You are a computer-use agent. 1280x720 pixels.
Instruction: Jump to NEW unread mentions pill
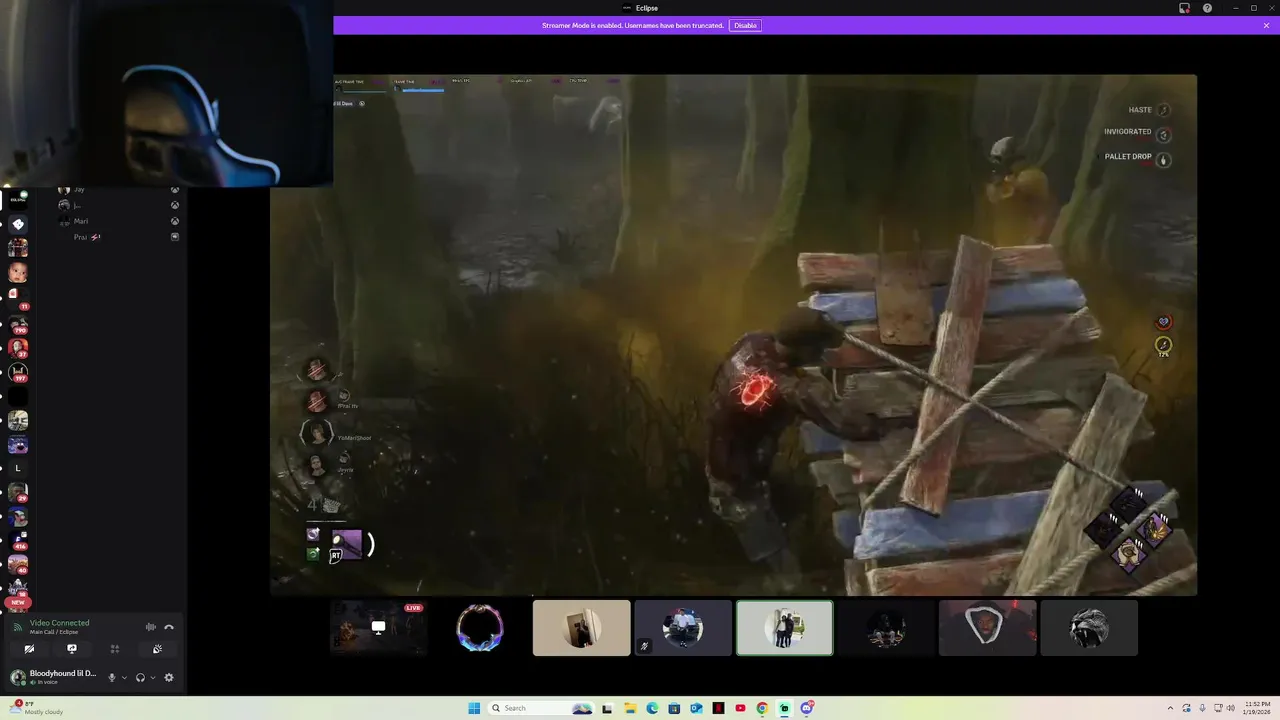pos(18,603)
